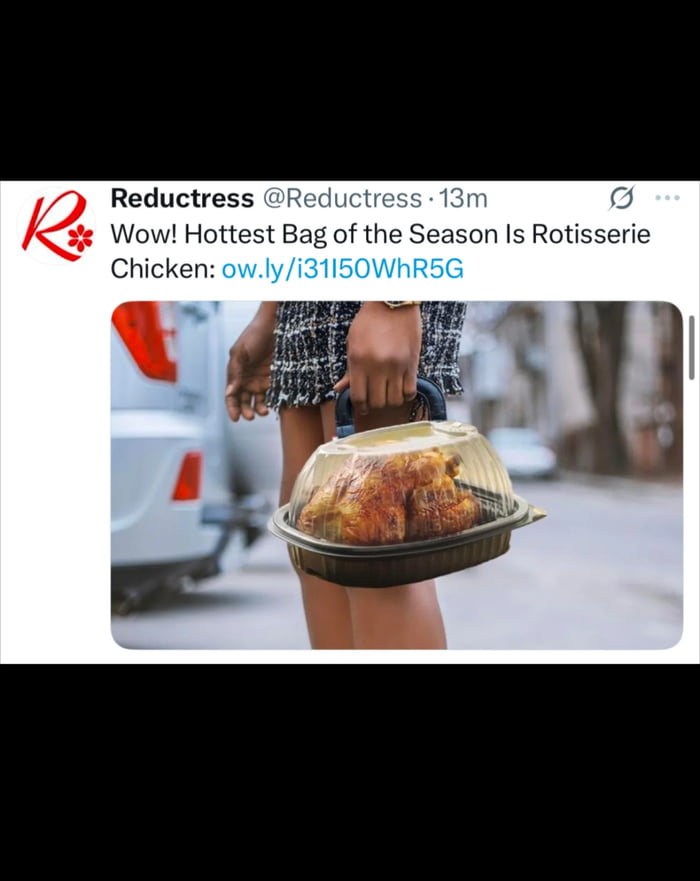Click the black area above the tweet
Screen dimensions: 700x881
click(350, 90)
